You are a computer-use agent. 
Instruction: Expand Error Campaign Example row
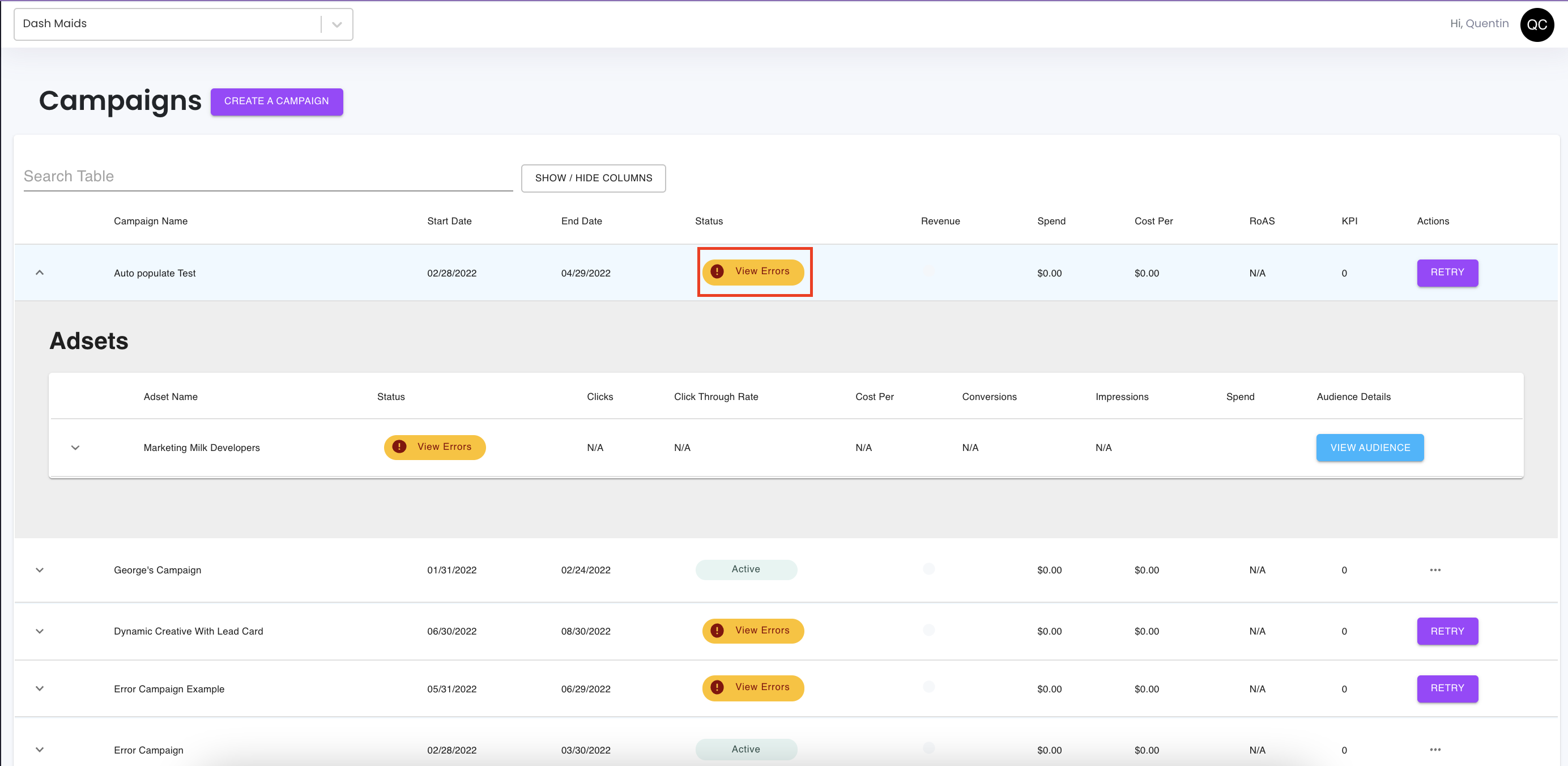click(40, 689)
